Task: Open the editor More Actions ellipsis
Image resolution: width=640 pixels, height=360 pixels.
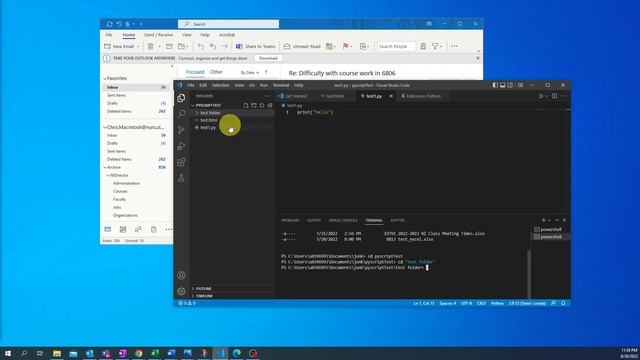Action: tap(563, 96)
